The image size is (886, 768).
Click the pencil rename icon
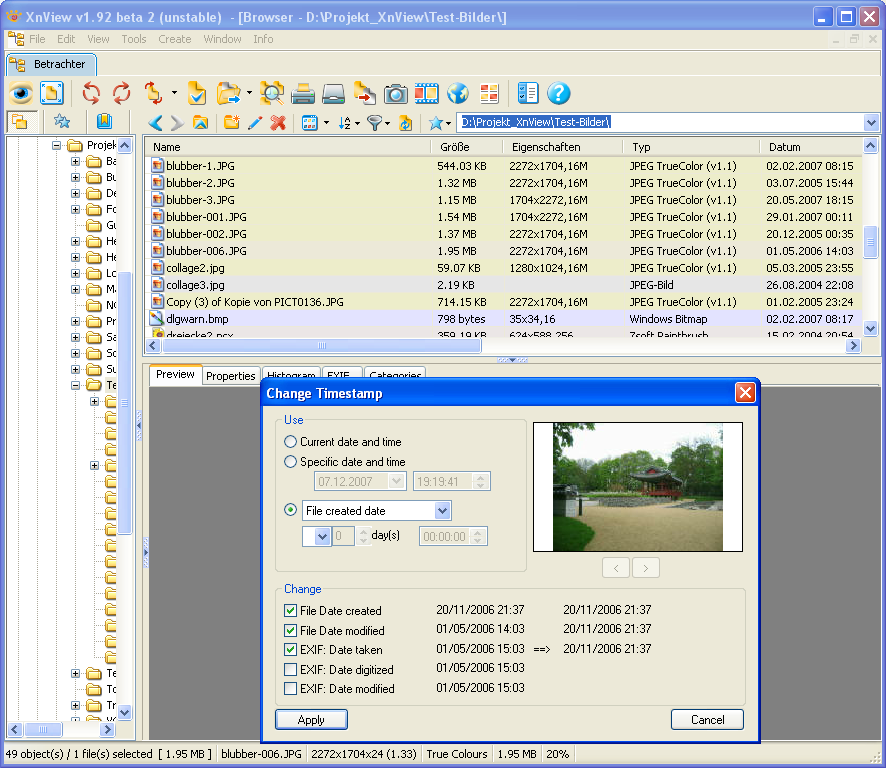(x=255, y=123)
